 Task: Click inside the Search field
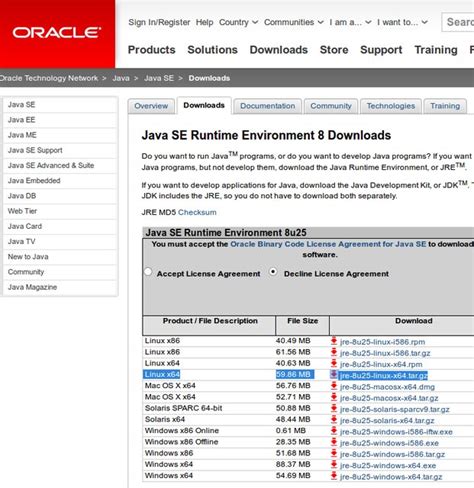click(458, 22)
